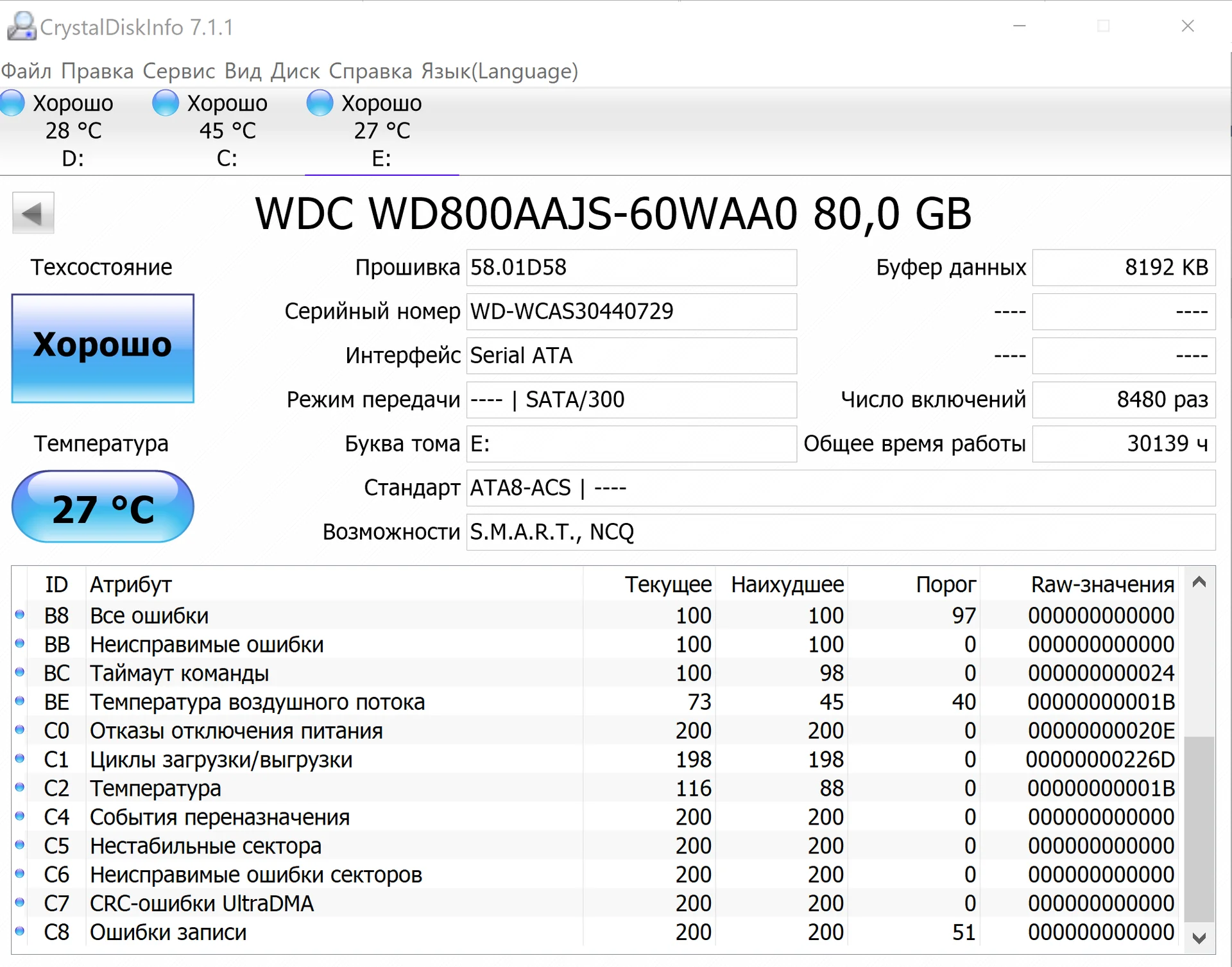Click the status dot for attribute C6
This screenshot has height=967, width=1232.
click(20, 873)
